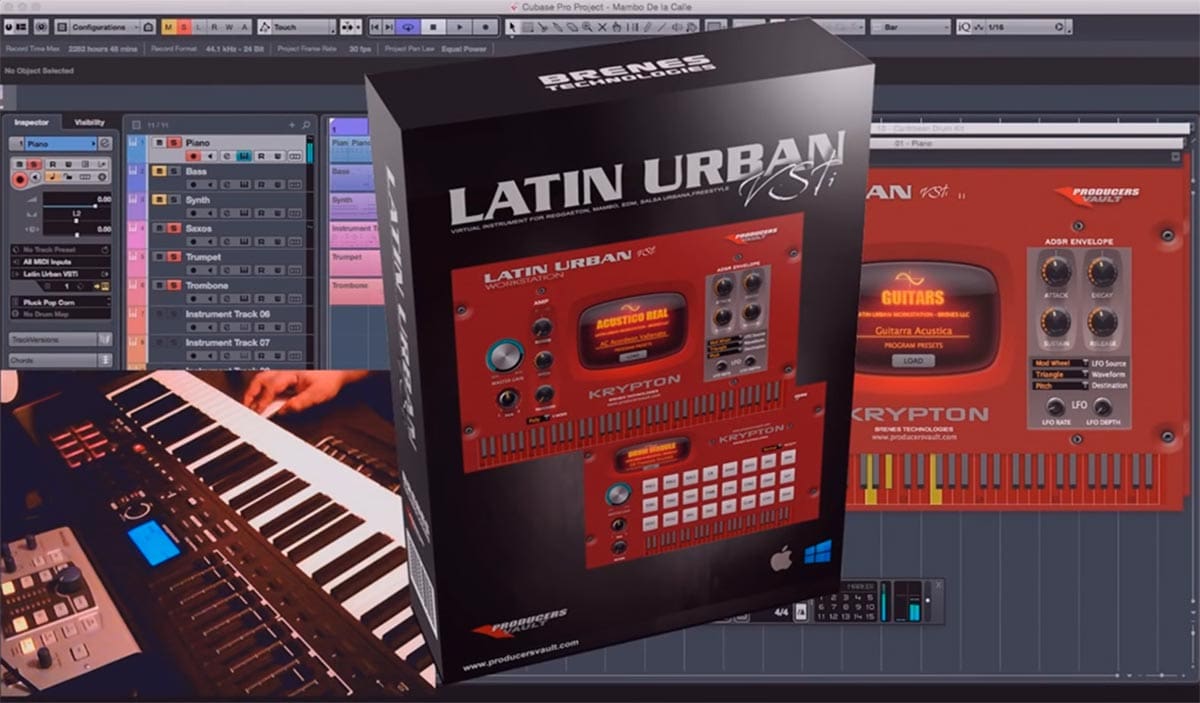
Task: Switch to the Visibility tab
Action: pos(90,122)
